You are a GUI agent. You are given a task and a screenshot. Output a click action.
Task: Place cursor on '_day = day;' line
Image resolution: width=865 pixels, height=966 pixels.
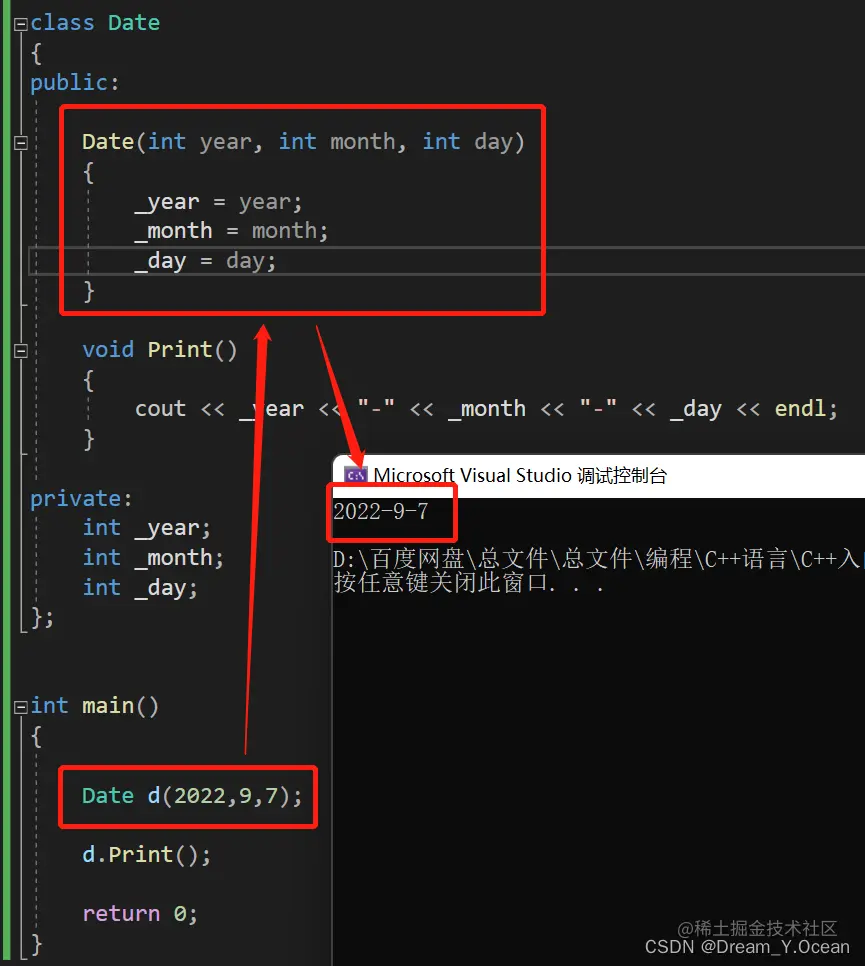[x=206, y=261]
